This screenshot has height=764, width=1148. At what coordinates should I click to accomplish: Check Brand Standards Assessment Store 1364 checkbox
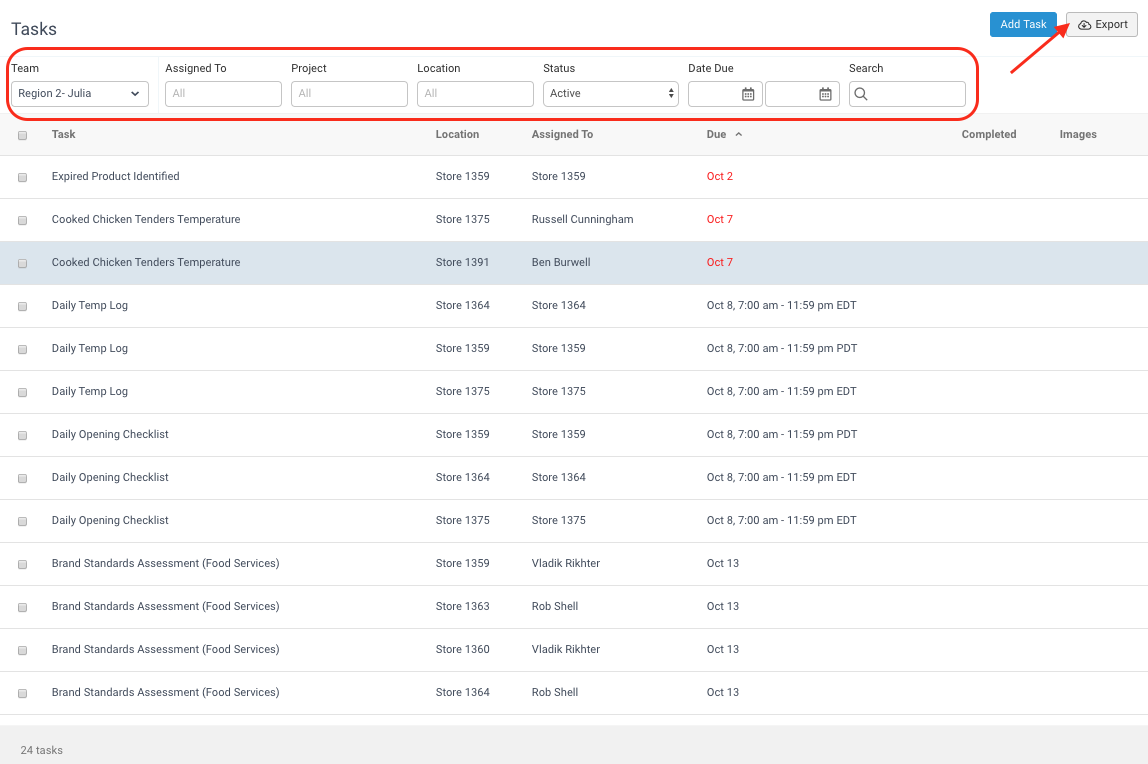coord(23,694)
